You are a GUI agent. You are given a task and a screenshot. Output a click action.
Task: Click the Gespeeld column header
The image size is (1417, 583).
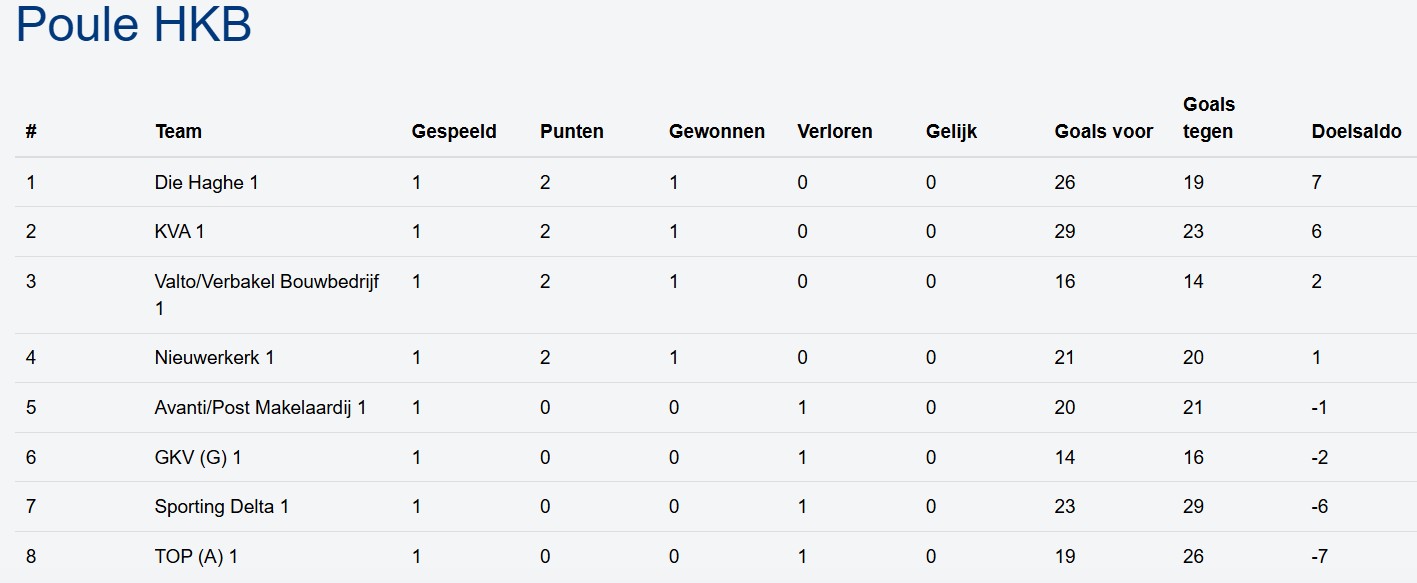click(453, 131)
